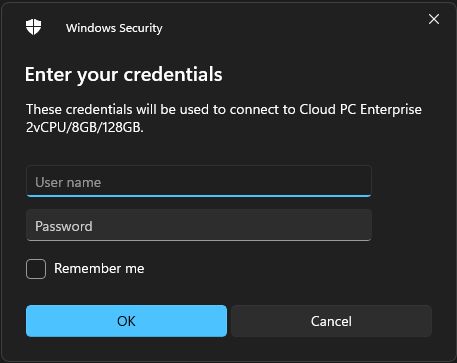Click the word credentials in the heading
This screenshot has width=457, height=363.
pos(173,74)
